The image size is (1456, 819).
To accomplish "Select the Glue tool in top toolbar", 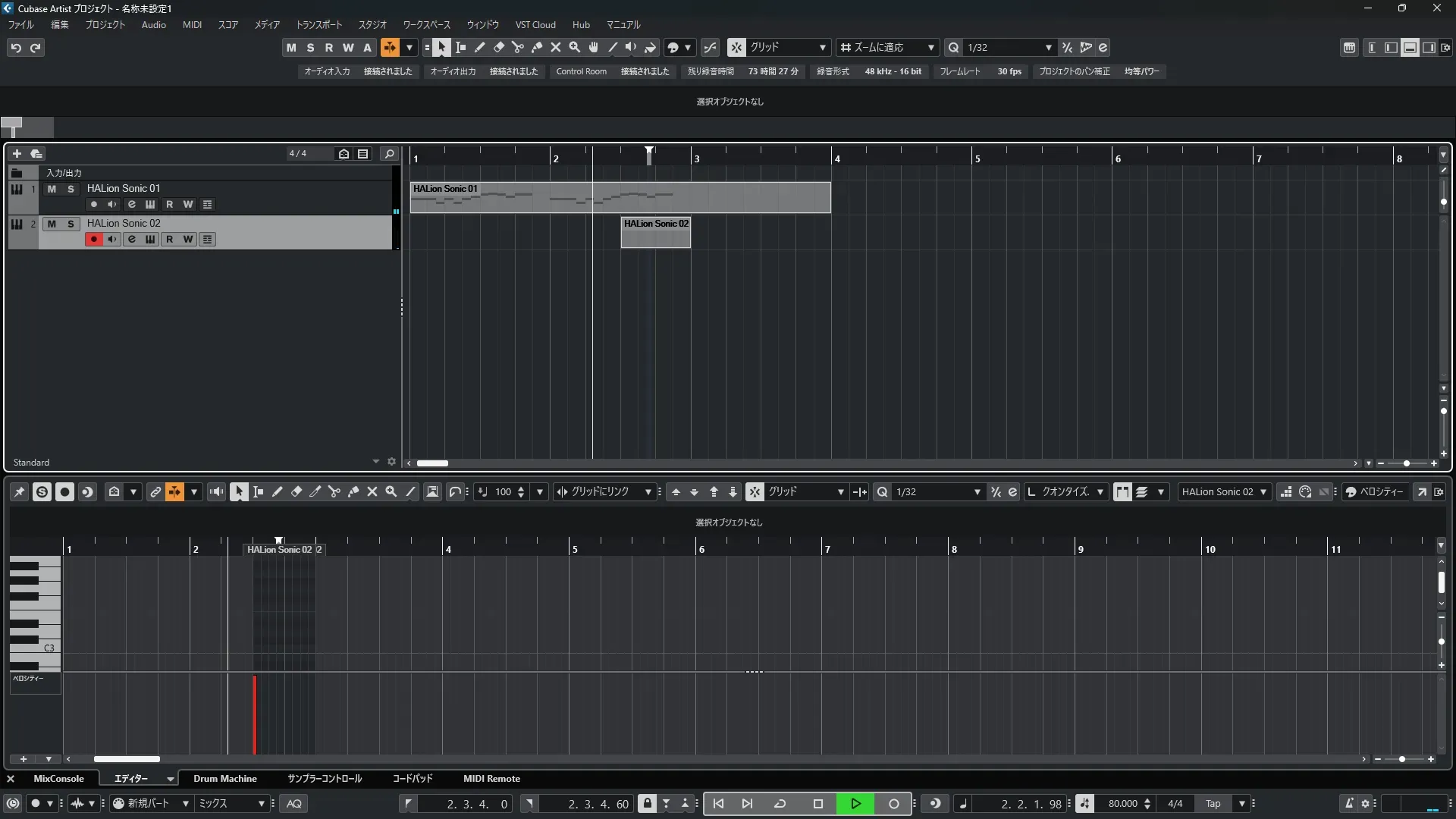I will tap(537, 47).
